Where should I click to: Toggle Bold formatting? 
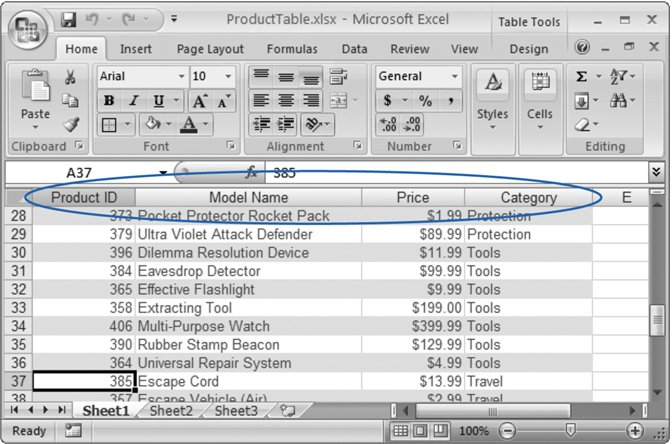pos(109,101)
